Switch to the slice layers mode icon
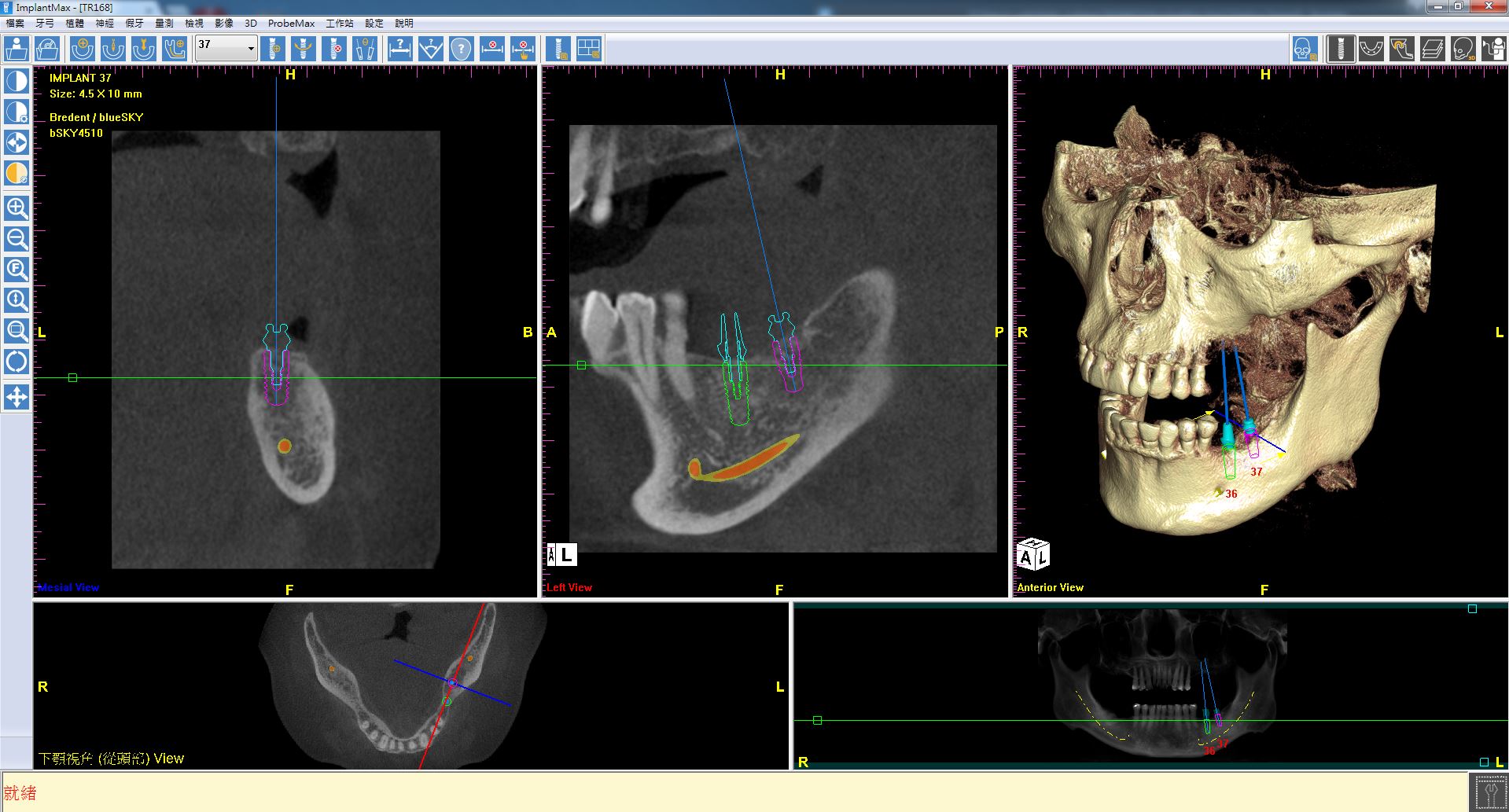Image resolution: width=1509 pixels, height=812 pixels. pos(1433,50)
